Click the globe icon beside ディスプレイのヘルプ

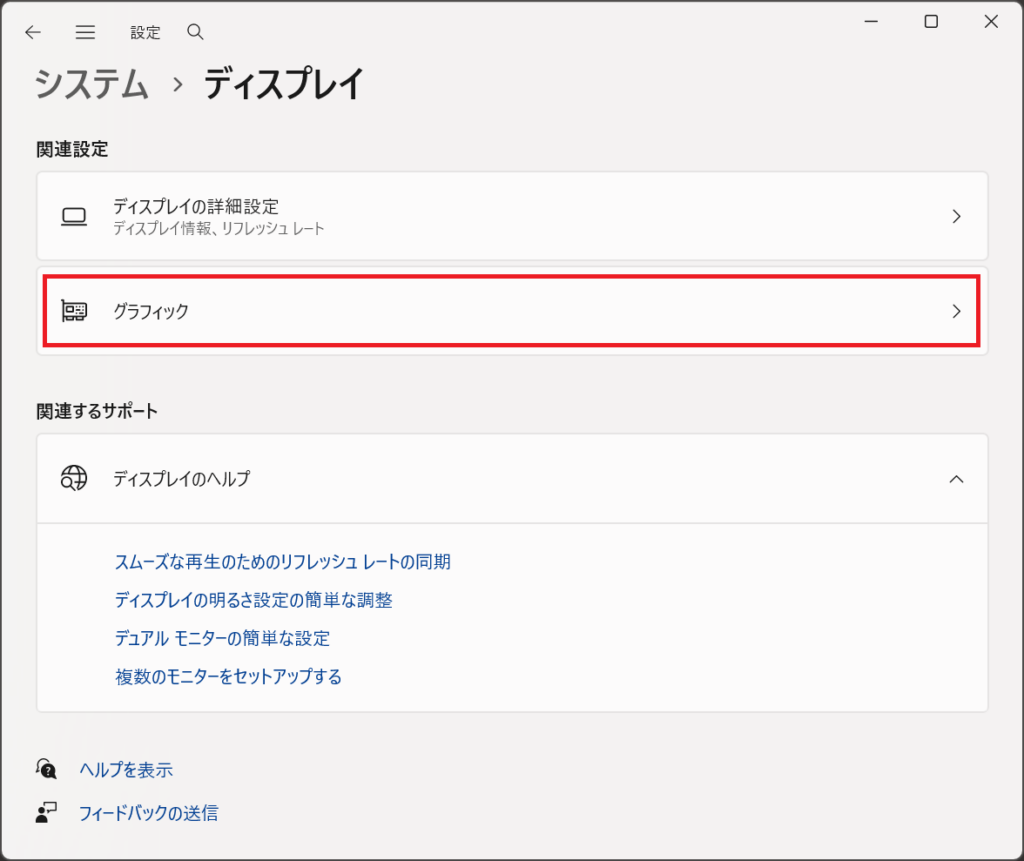pos(74,479)
